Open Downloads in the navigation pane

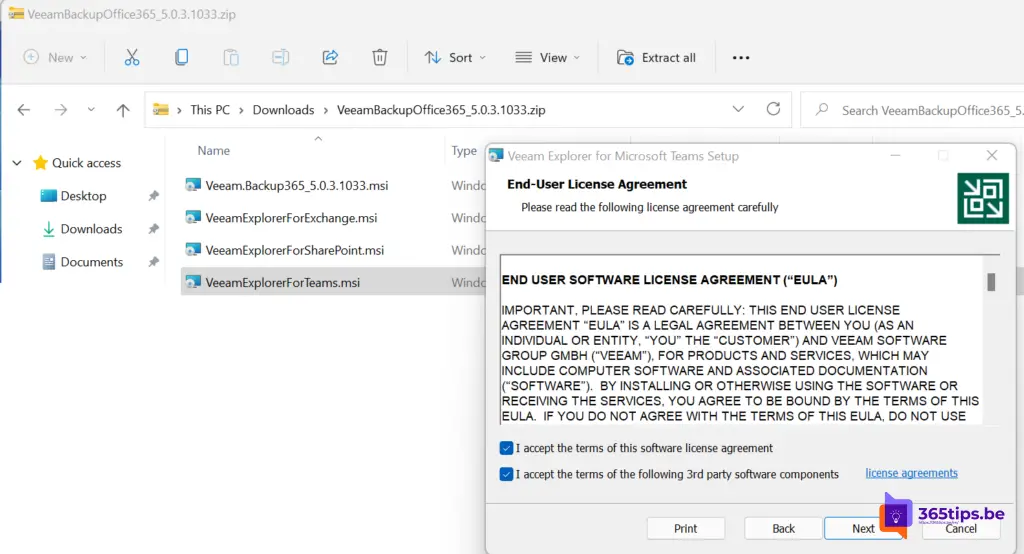point(91,229)
